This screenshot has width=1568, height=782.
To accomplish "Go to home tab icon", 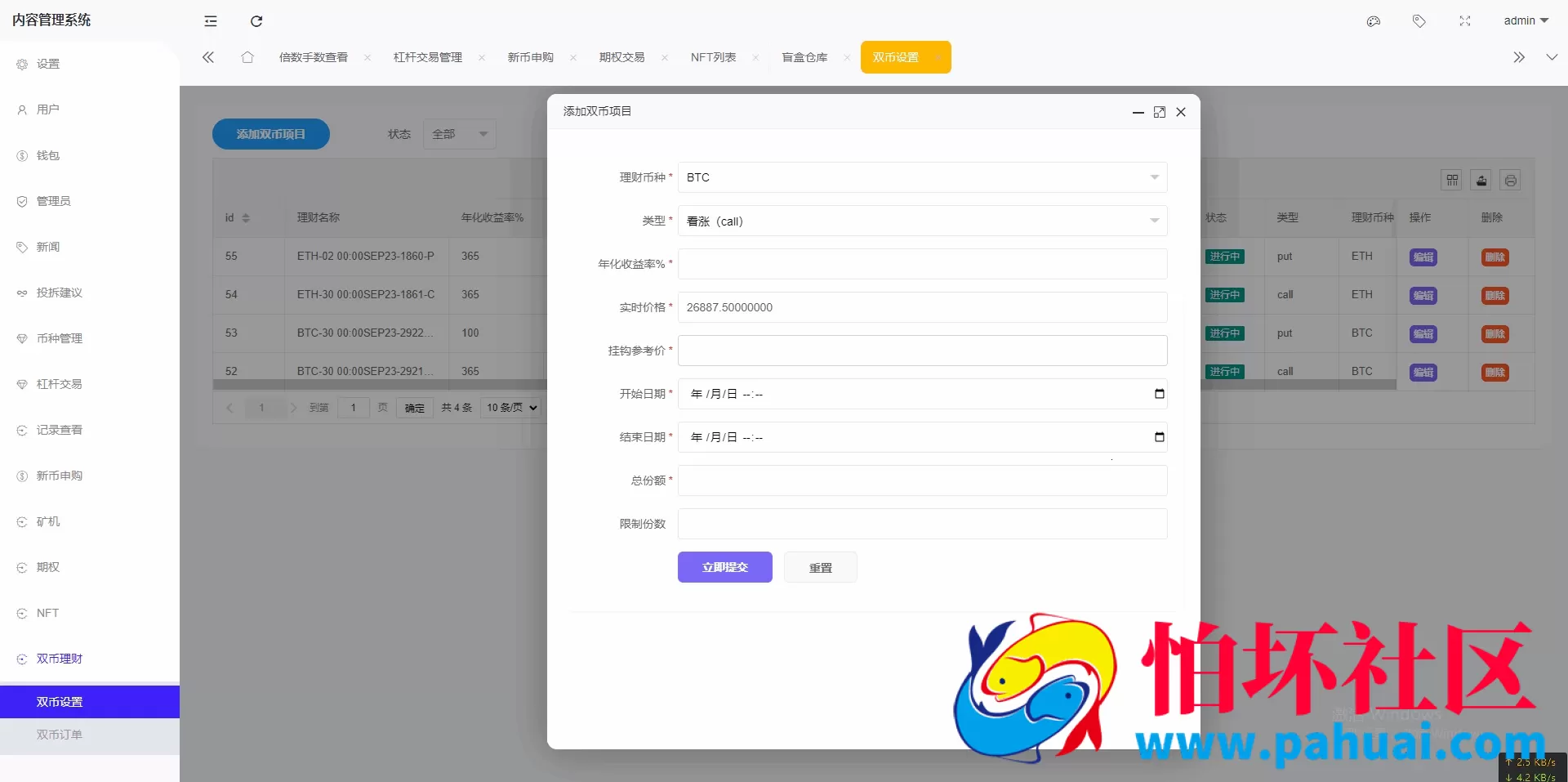I will pos(247,57).
